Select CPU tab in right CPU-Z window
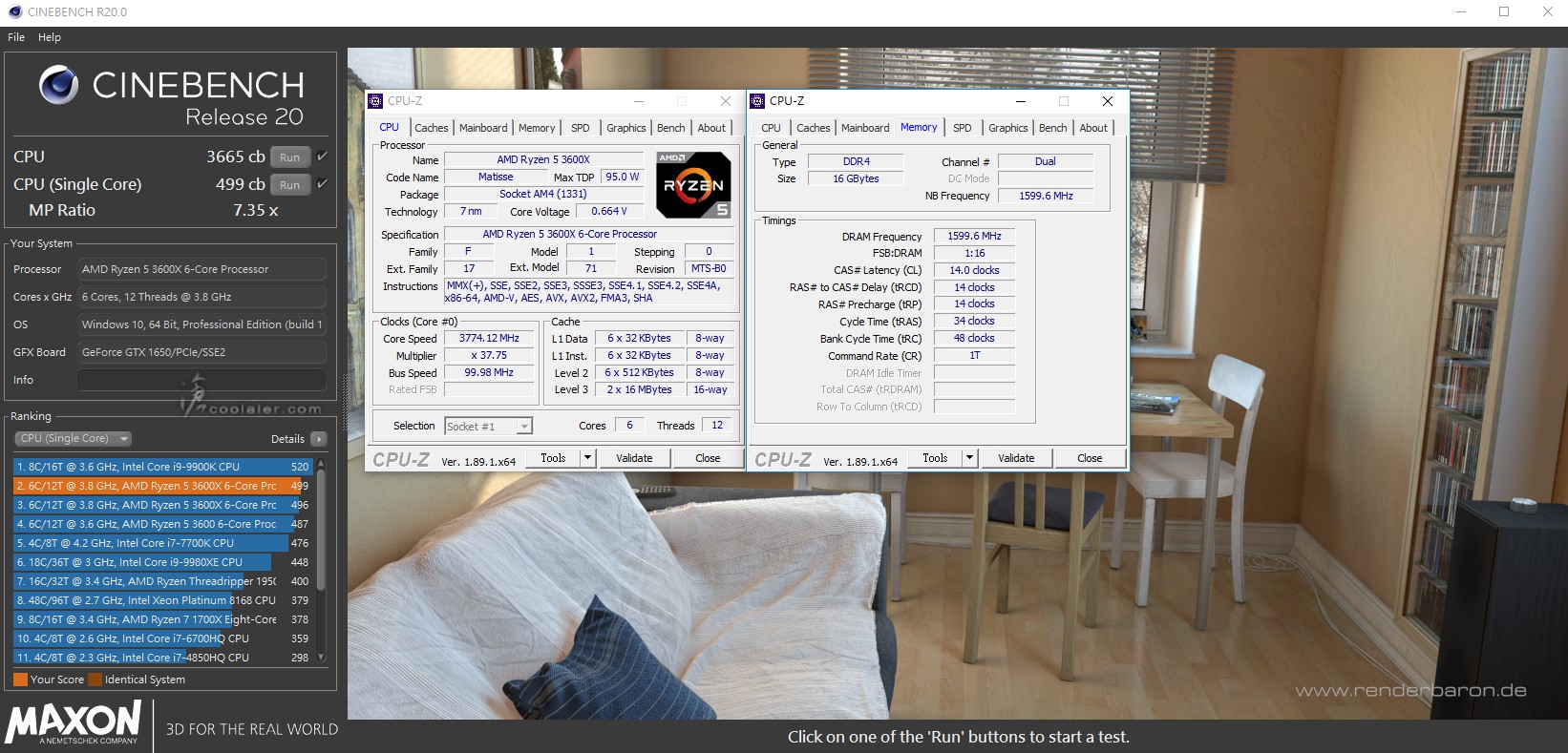This screenshot has height=753, width=1568. pos(772,128)
